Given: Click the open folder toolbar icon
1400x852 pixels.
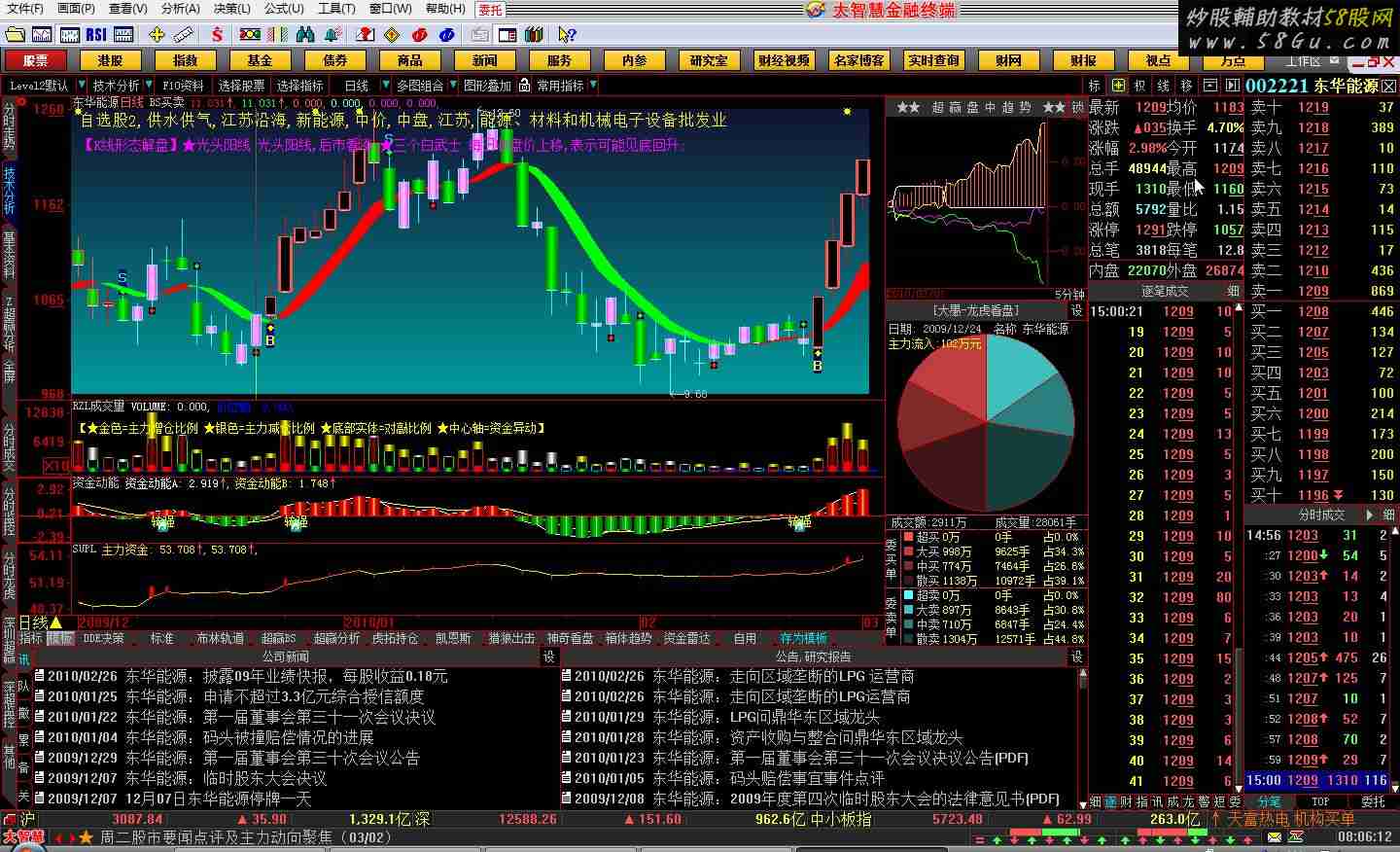Looking at the screenshot, I should pyautogui.click(x=15, y=35).
